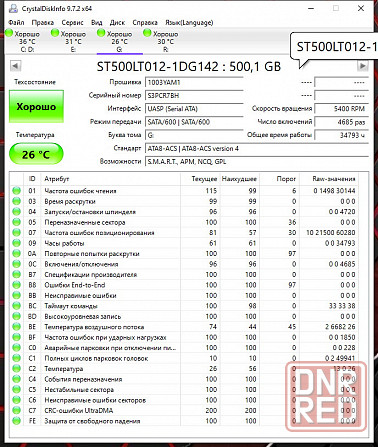Open the Файл menu
Viewport: 378px width, 447px height.
(16, 22)
